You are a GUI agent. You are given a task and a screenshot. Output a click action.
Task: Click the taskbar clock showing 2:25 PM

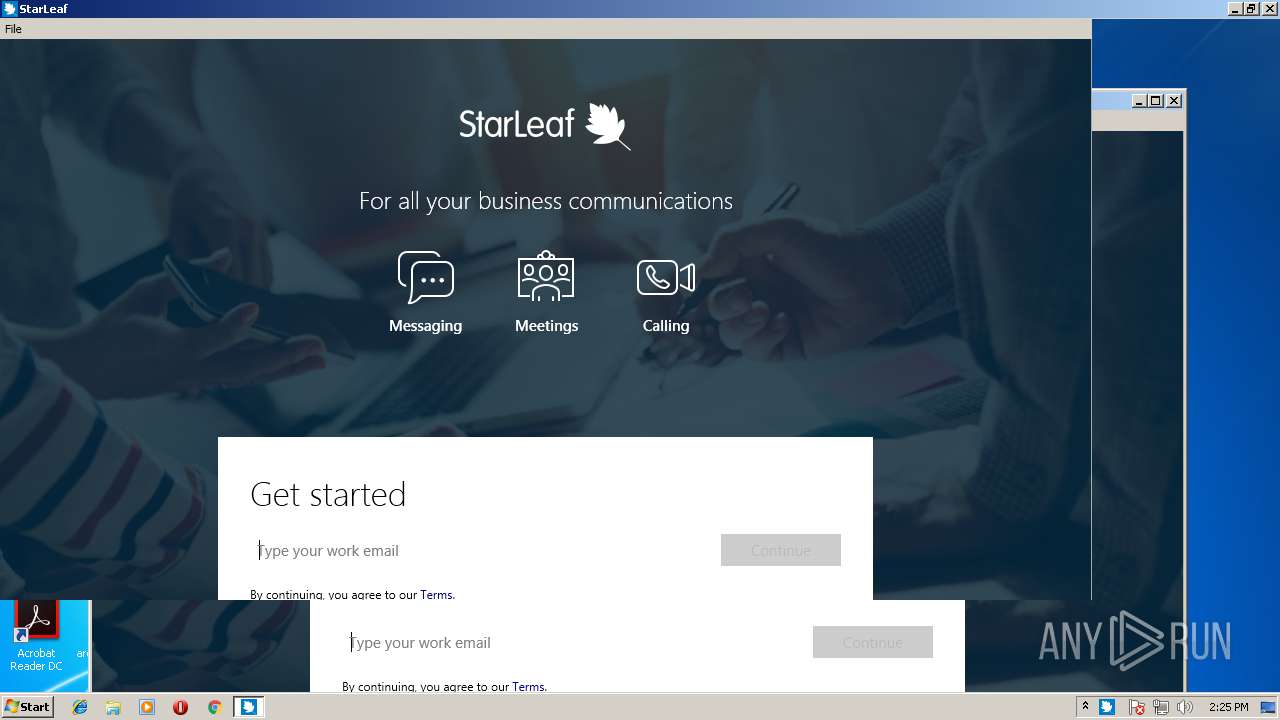click(1229, 707)
